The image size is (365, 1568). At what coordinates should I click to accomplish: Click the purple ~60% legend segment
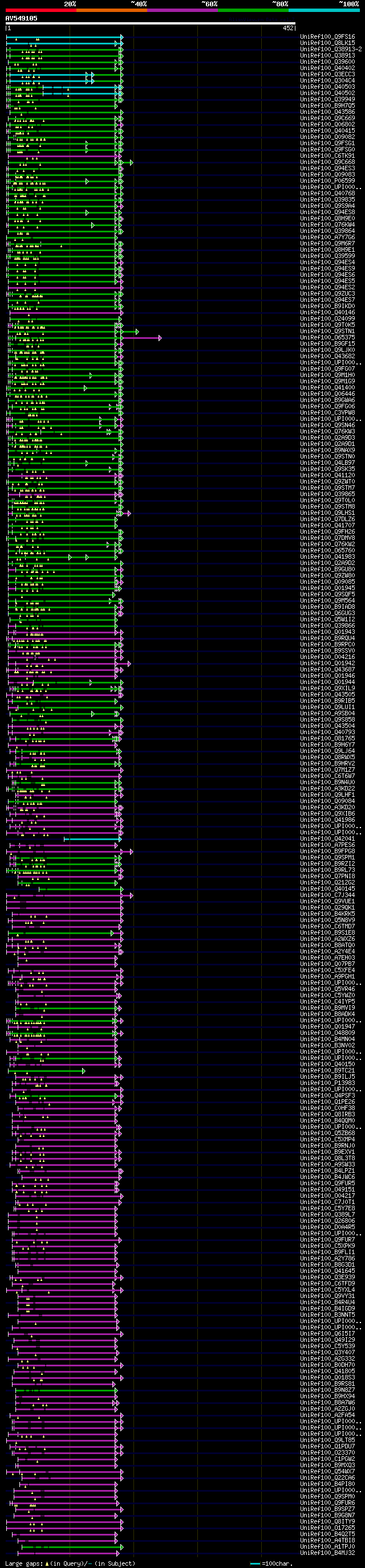pos(182,10)
